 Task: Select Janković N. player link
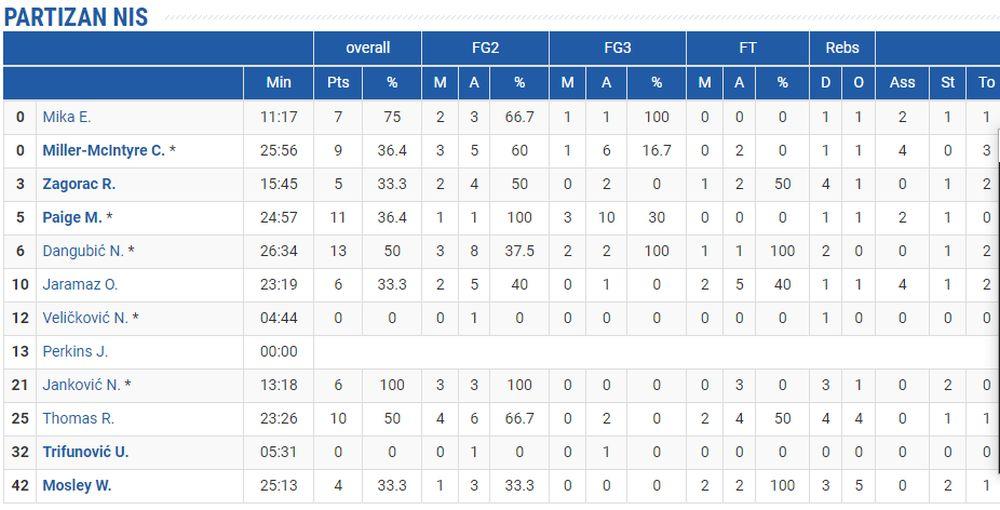point(80,385)
